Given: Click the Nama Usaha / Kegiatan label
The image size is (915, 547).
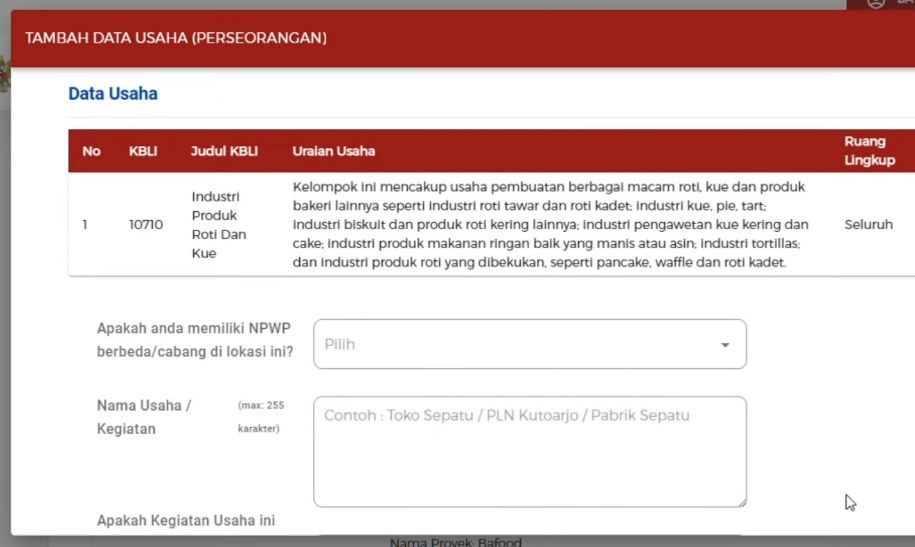Looking at the screenshot, I should pyautogui.click(x=144, y=417).
